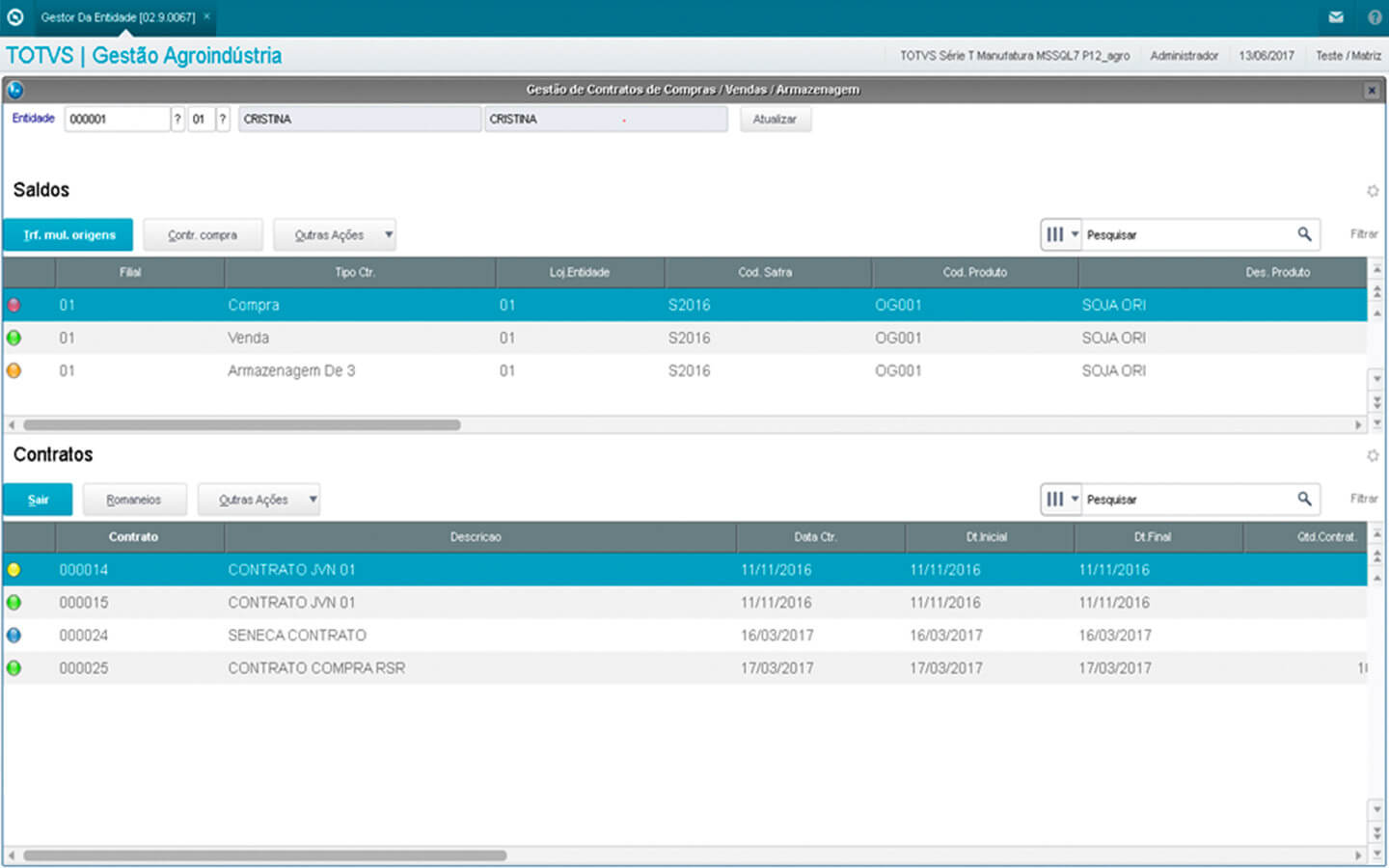Sort by the Cod. Safra column header
This screenshot has width=1389, height=868.
point(765,272)
